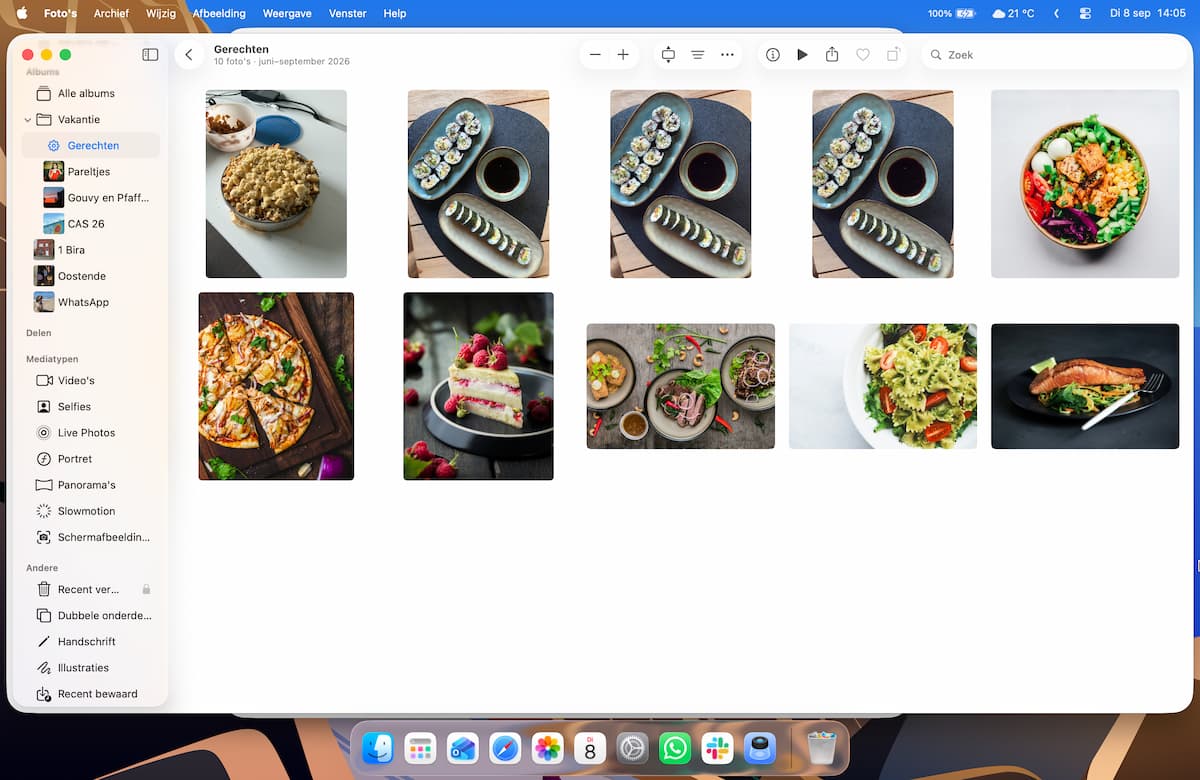Show Selfies media type

[x=90, y=406]
